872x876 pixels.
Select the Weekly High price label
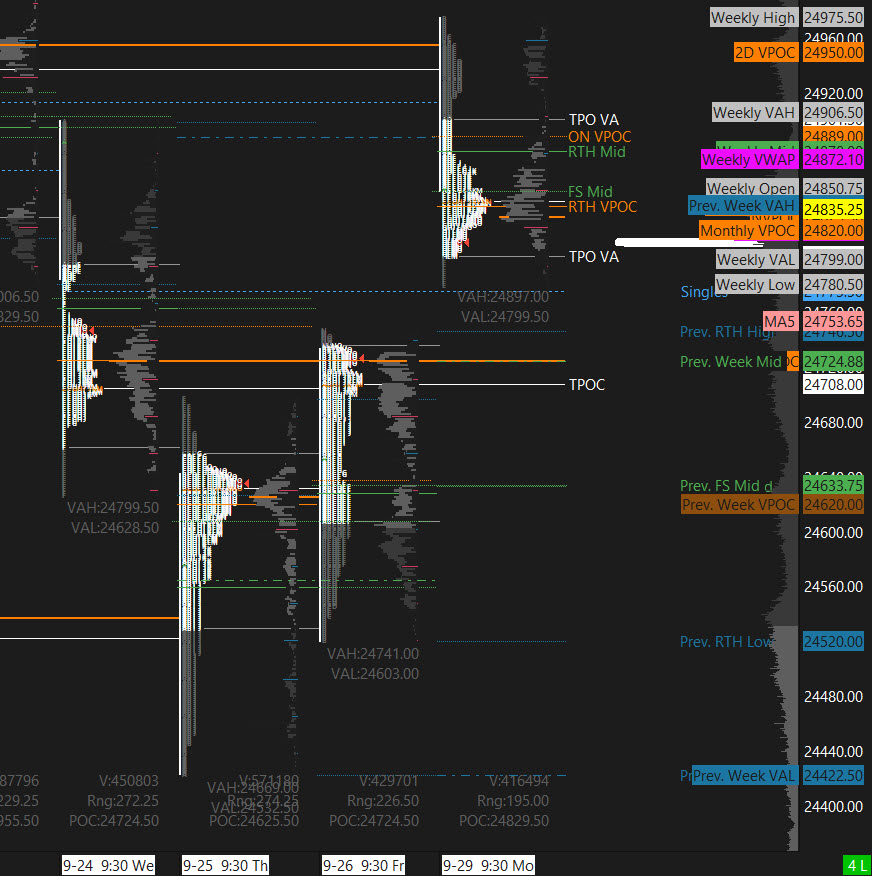[x=753, y=17]
